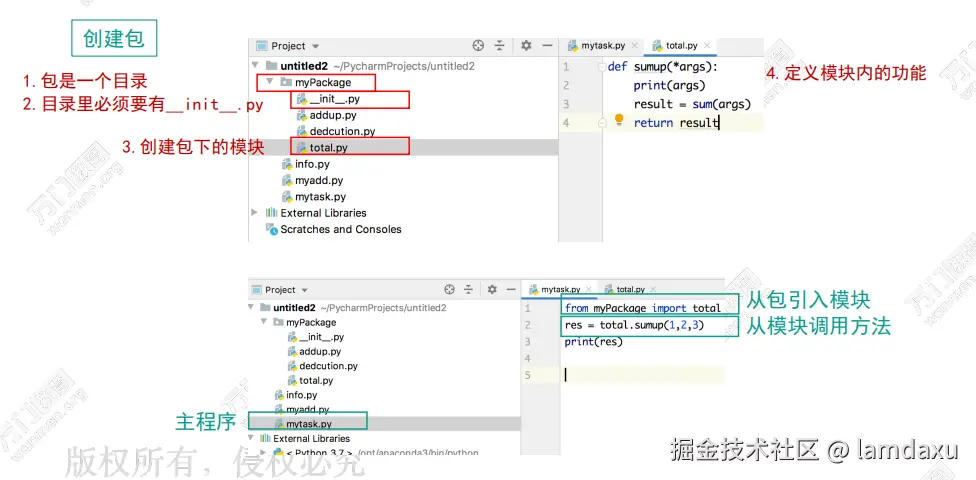Screen dimensions: 976x480
Task: Click 'print(res)' code line in lower editor
Action: (593, 342)
